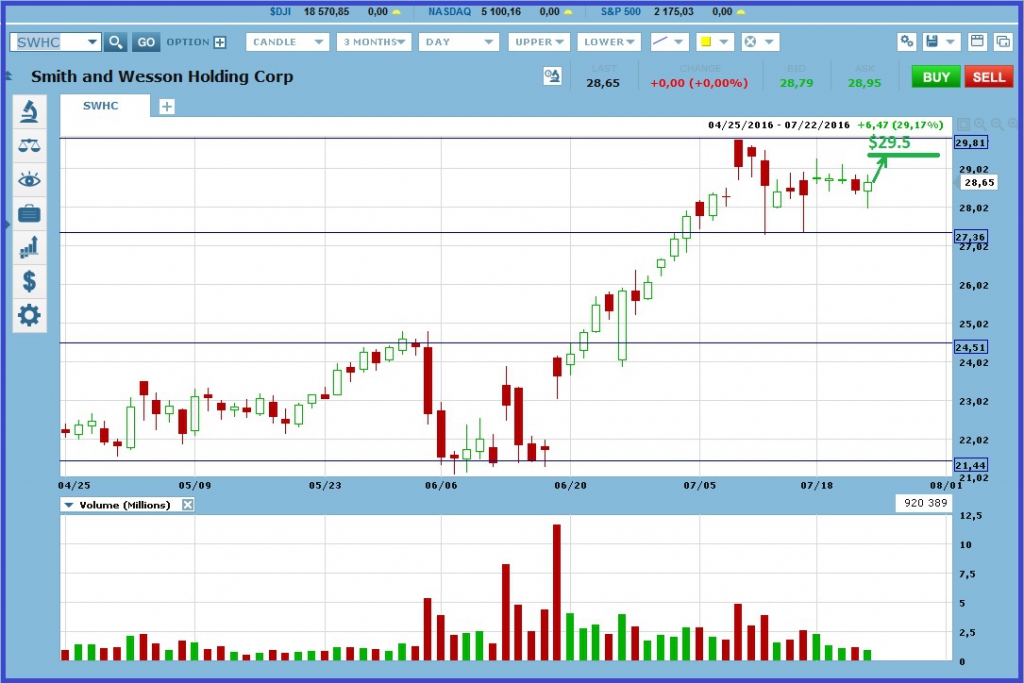
Task: Click the 24,51 price line label
Action: pos(970,347)
